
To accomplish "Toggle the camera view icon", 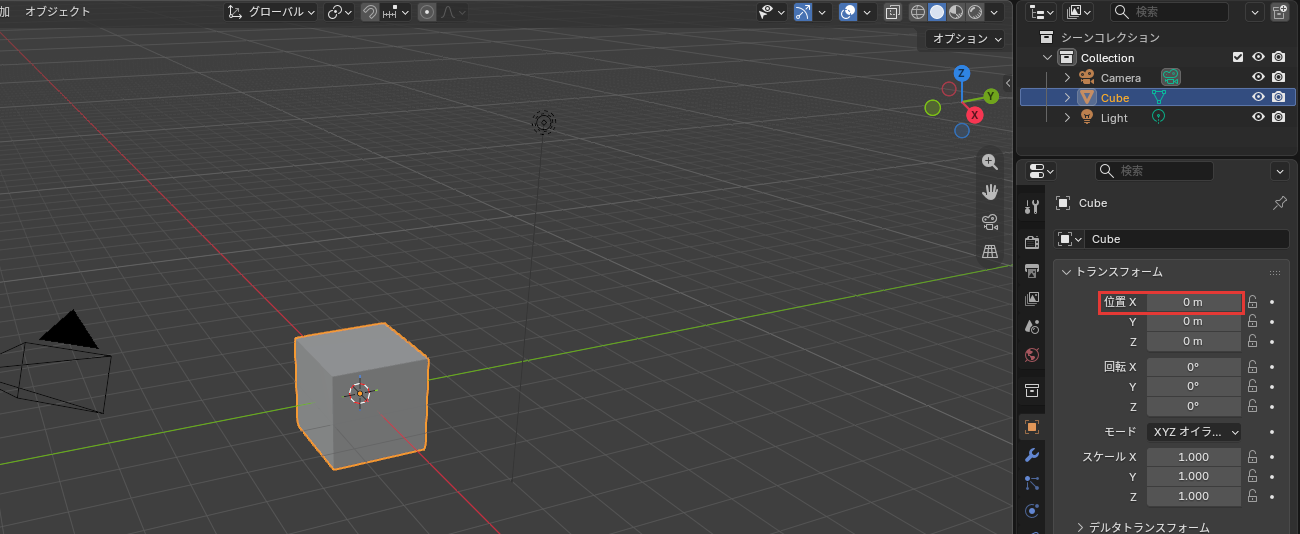I will (990, 222).
